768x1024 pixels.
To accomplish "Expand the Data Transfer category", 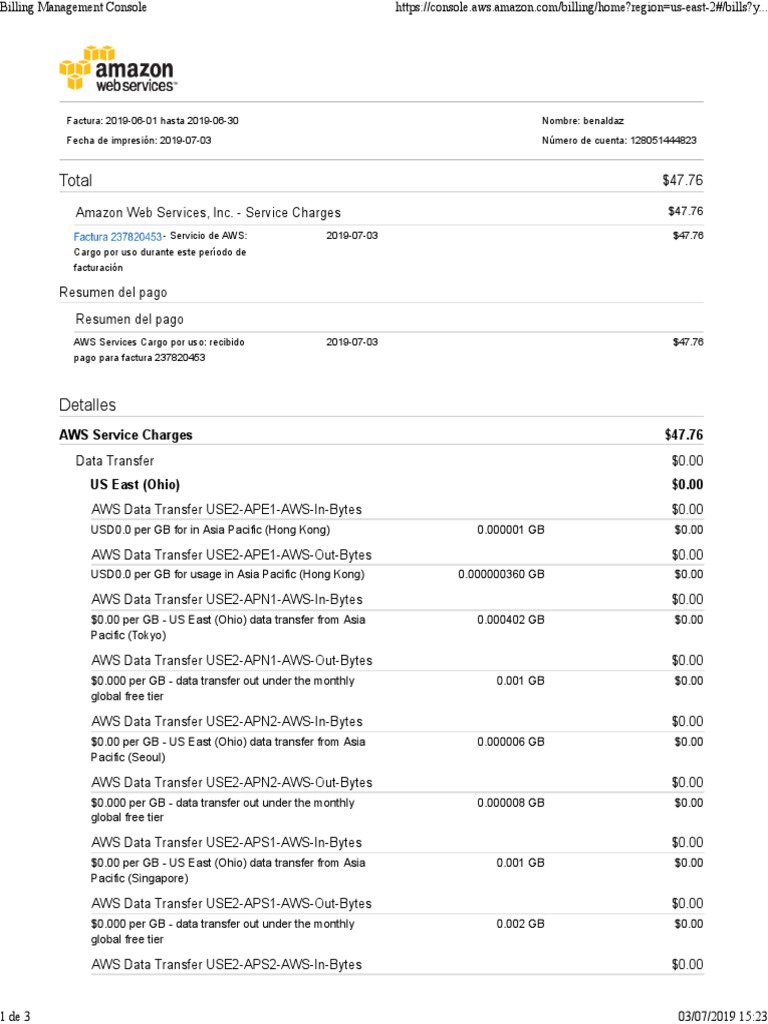I will click(115, 461).
